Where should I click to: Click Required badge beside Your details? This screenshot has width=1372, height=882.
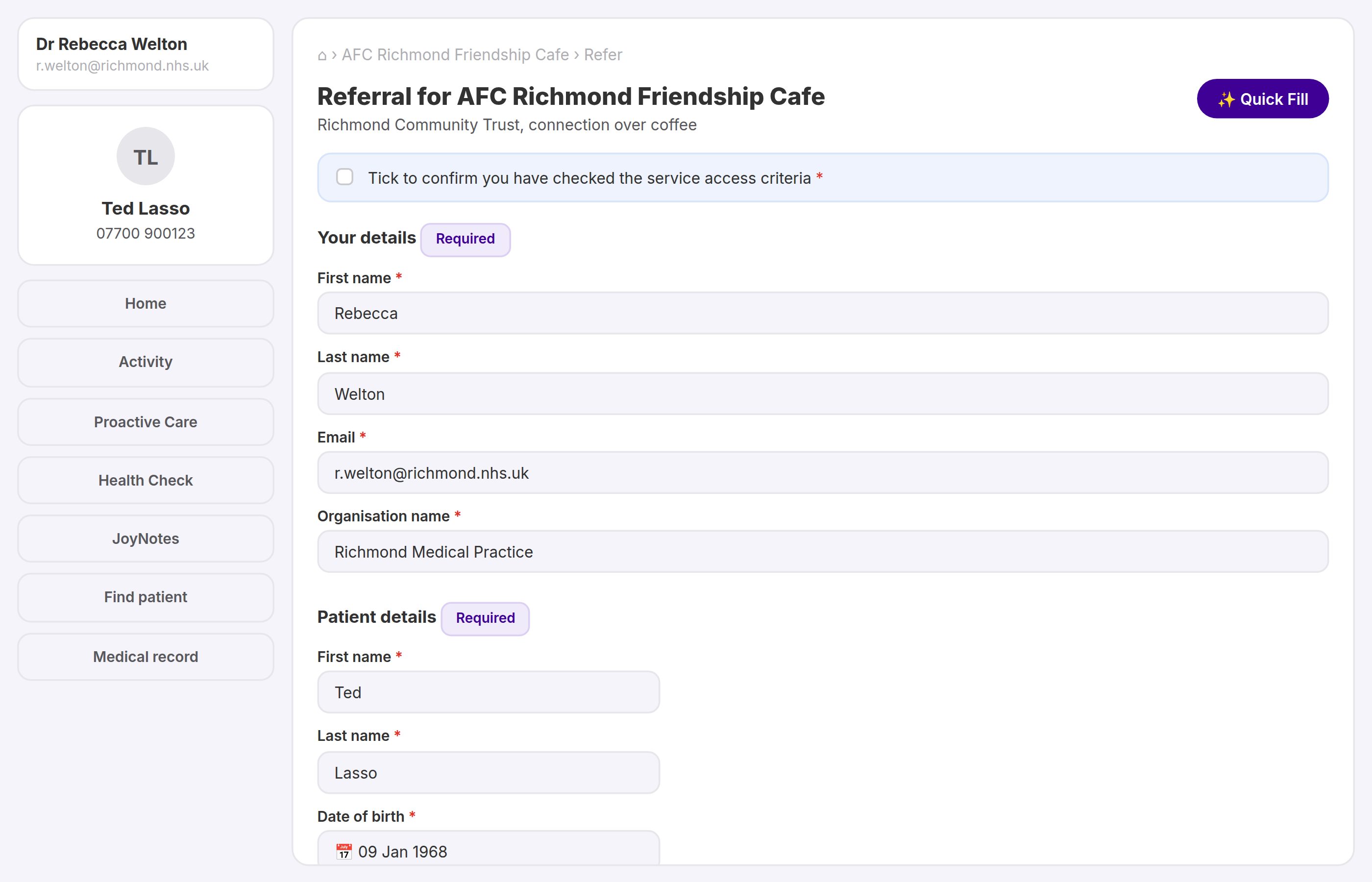[465, 240]
